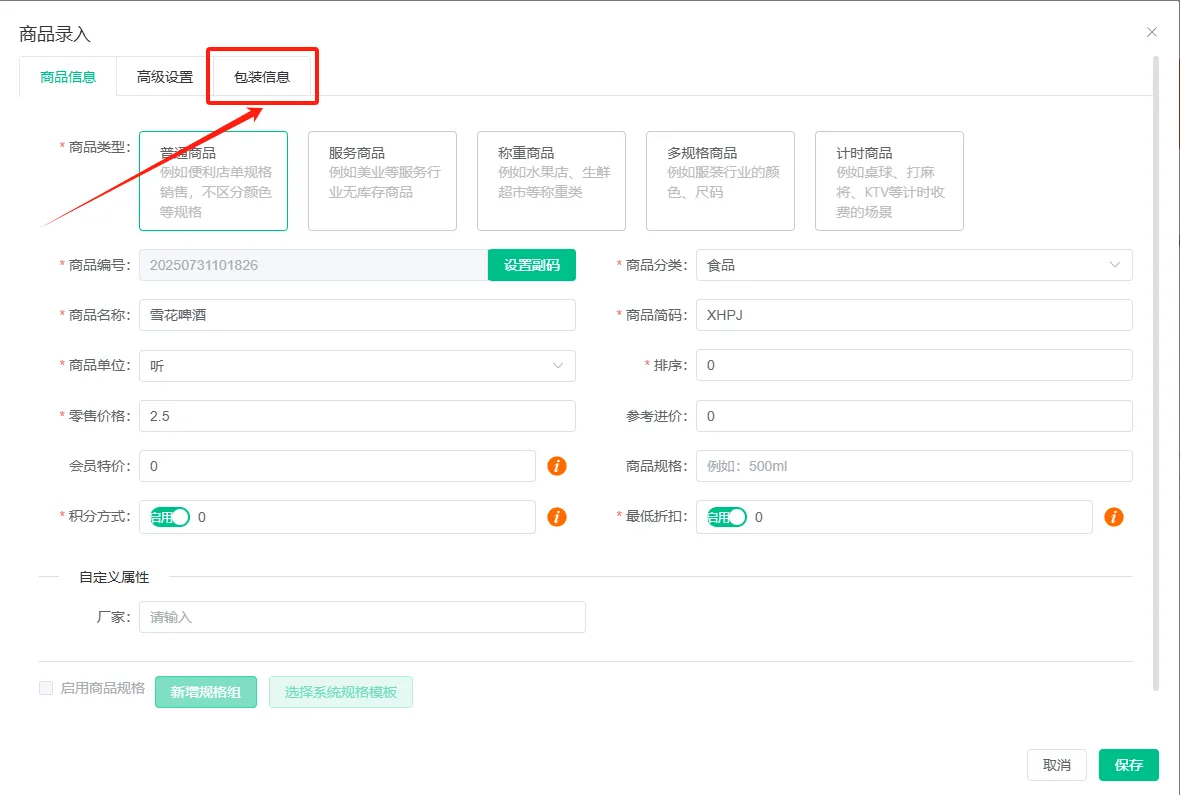Select the 称重商品 product type

[x=551, y=181]
